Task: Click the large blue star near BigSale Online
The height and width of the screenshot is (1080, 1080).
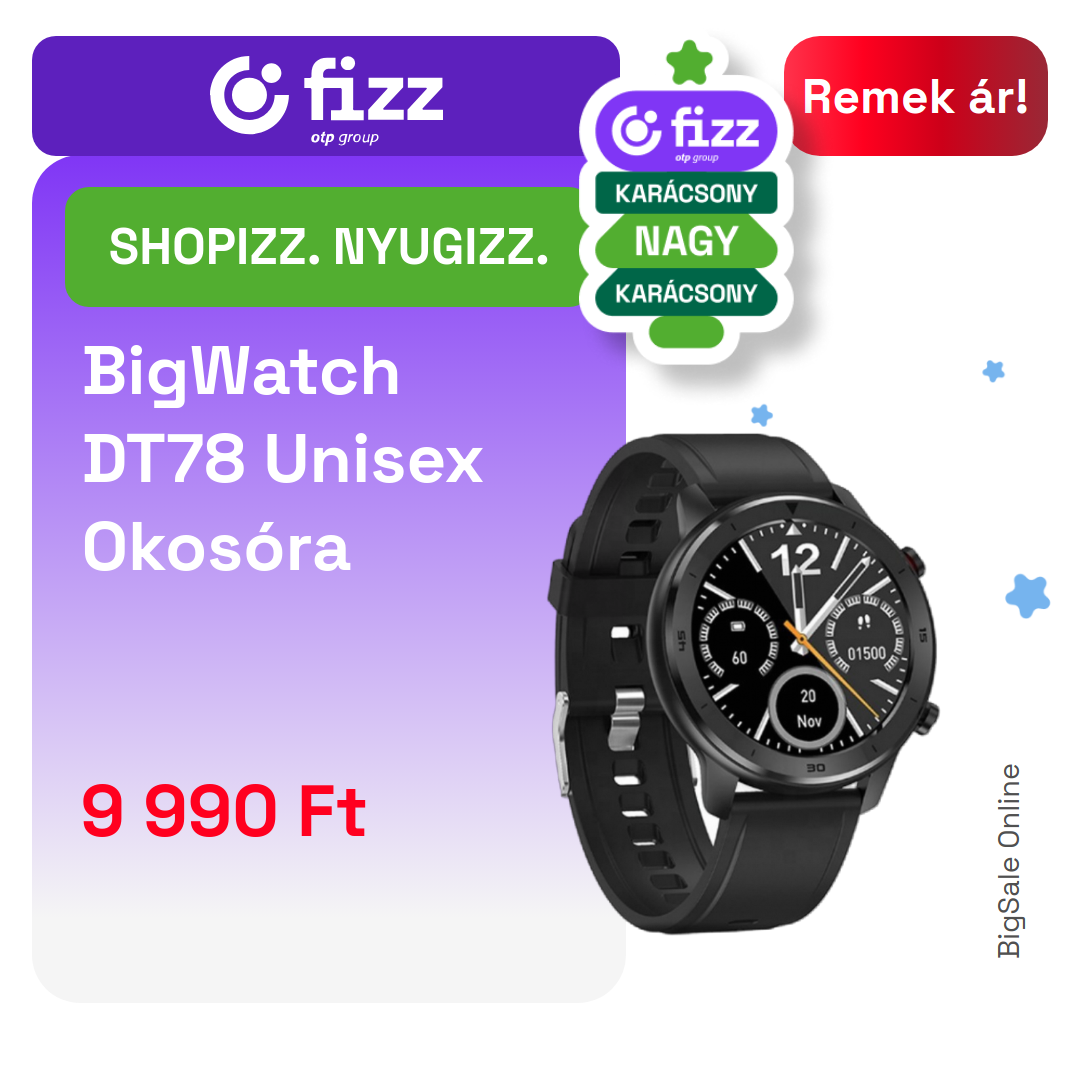Action: click(1027, 595)
